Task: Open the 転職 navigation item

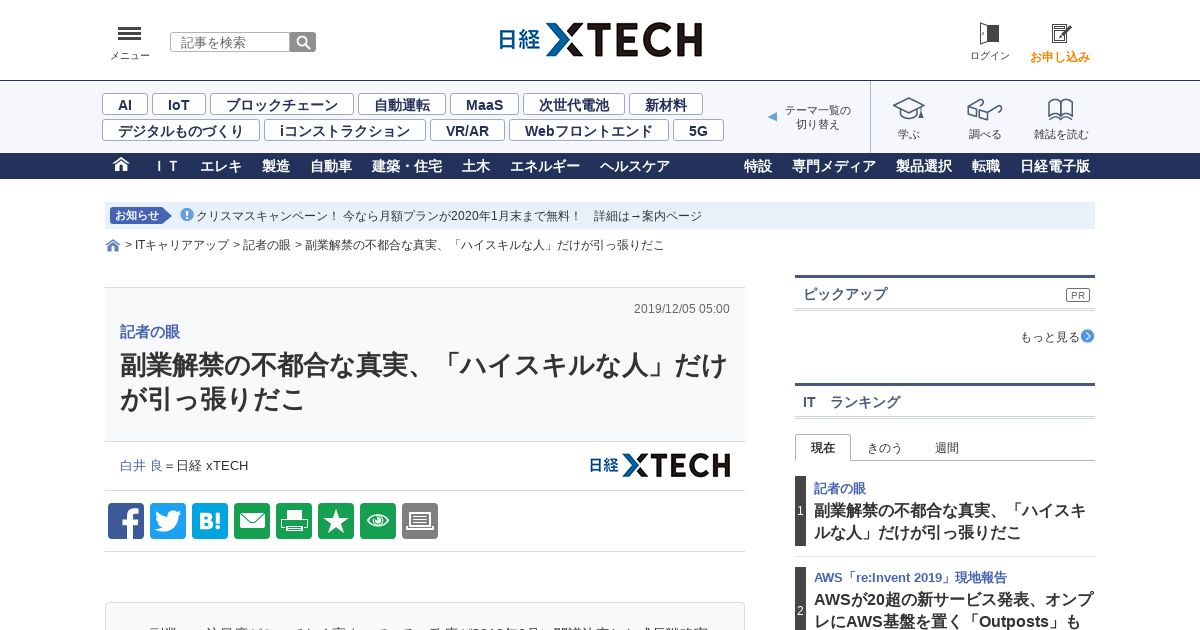Action: tap(986, 166)
